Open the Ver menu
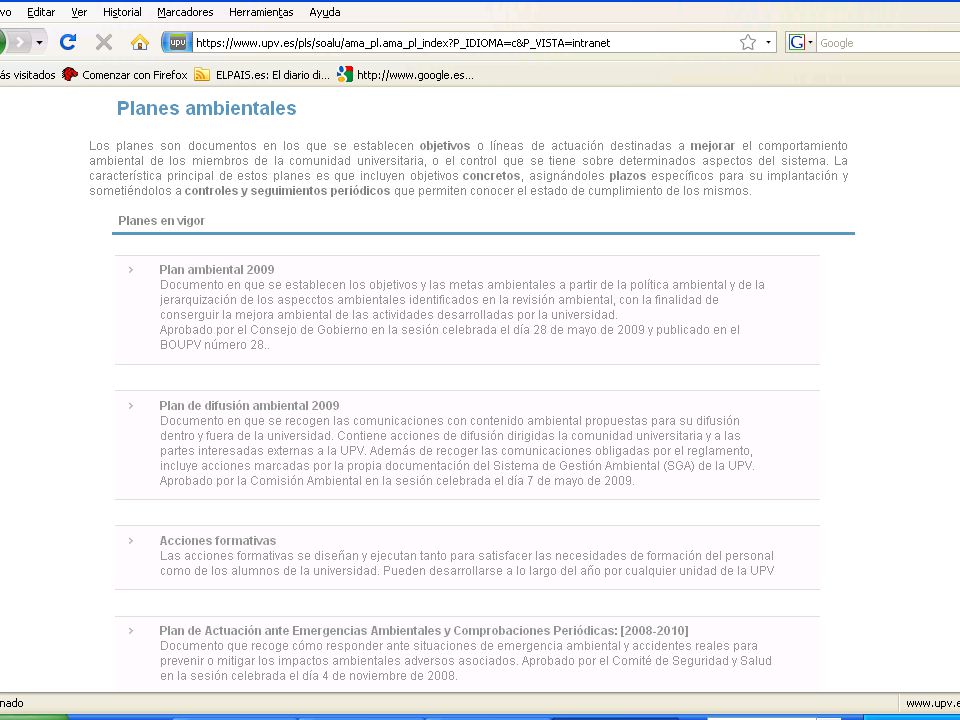The height and width of the screenshot is (720, 960). click(79, 12)
